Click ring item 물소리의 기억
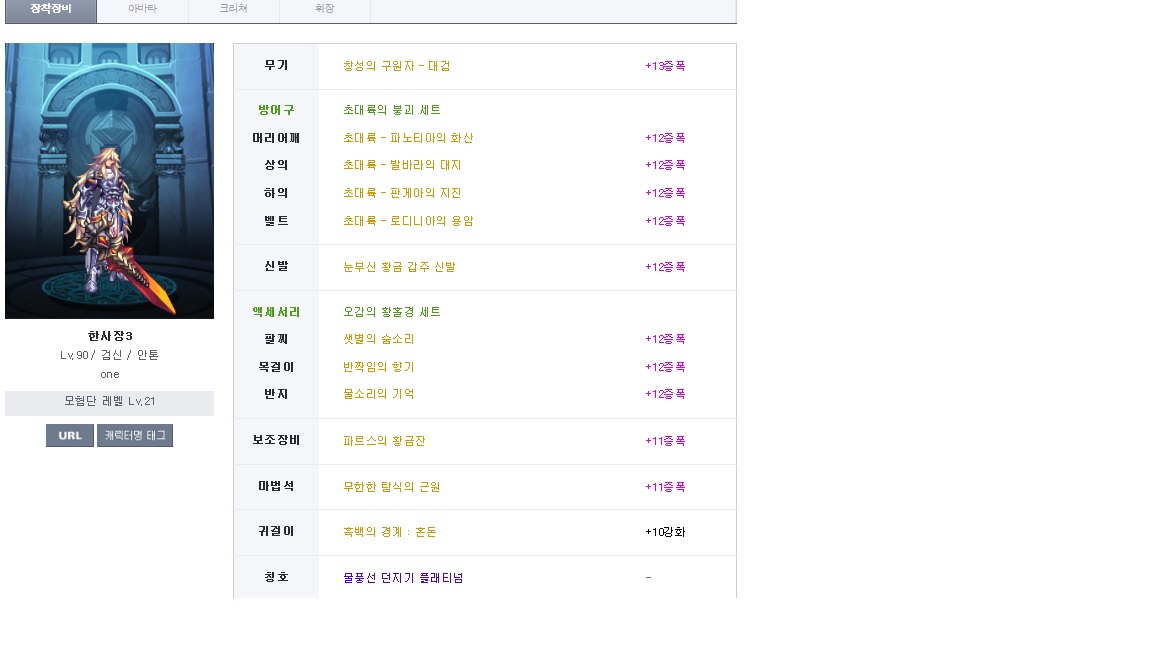 pos(378,394)
